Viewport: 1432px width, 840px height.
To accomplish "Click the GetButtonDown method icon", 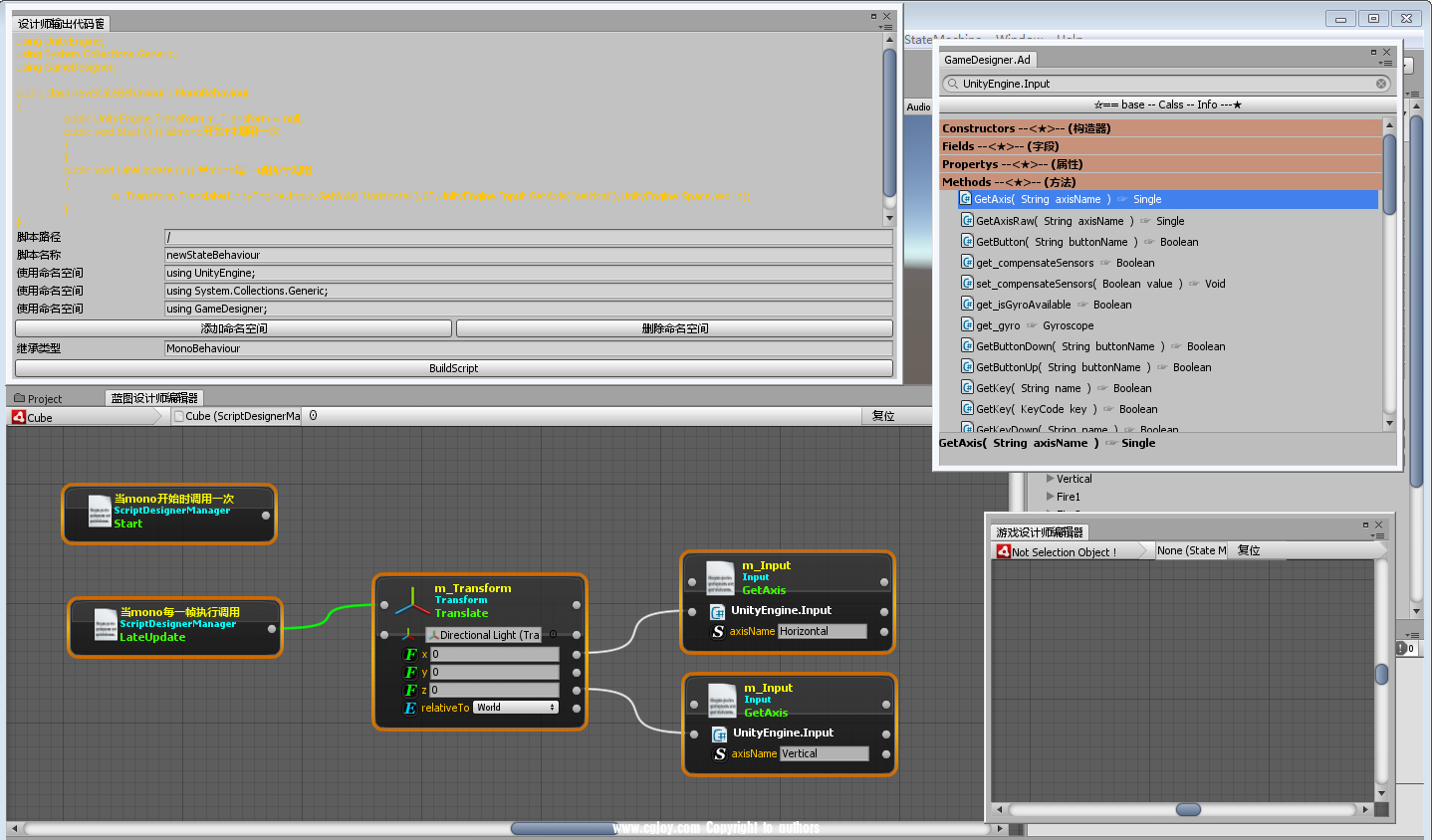I will pos(968,346).
